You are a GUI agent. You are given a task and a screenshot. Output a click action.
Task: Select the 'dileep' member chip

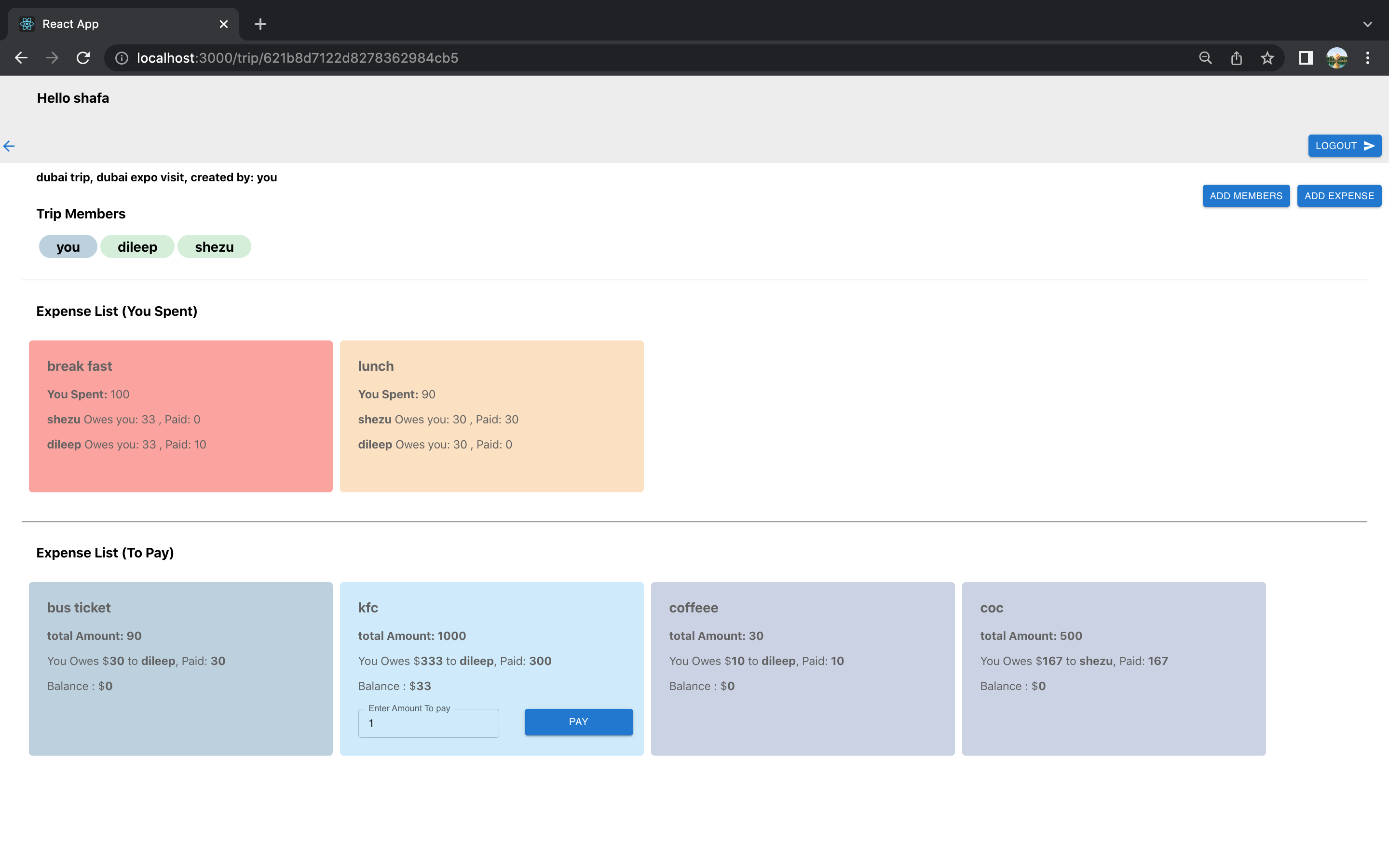137,247
